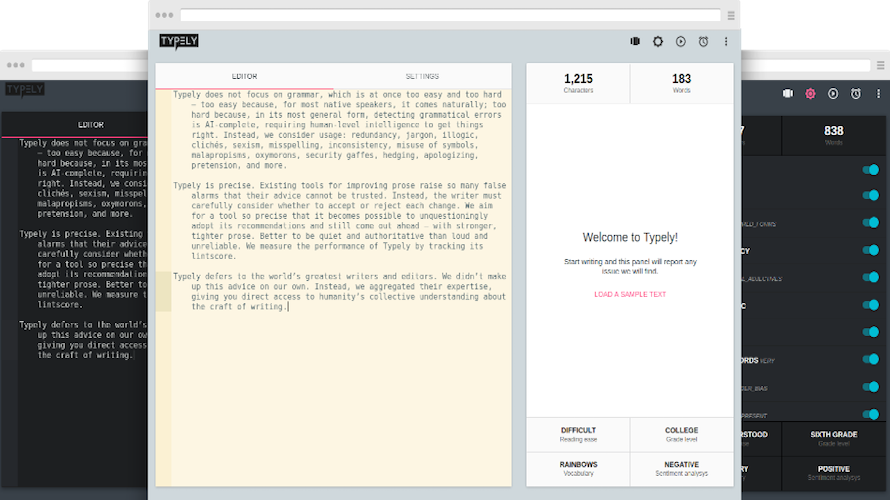Click the Typely logo in the front window
This screenshot has width=890, height=500.
(179, 41)
